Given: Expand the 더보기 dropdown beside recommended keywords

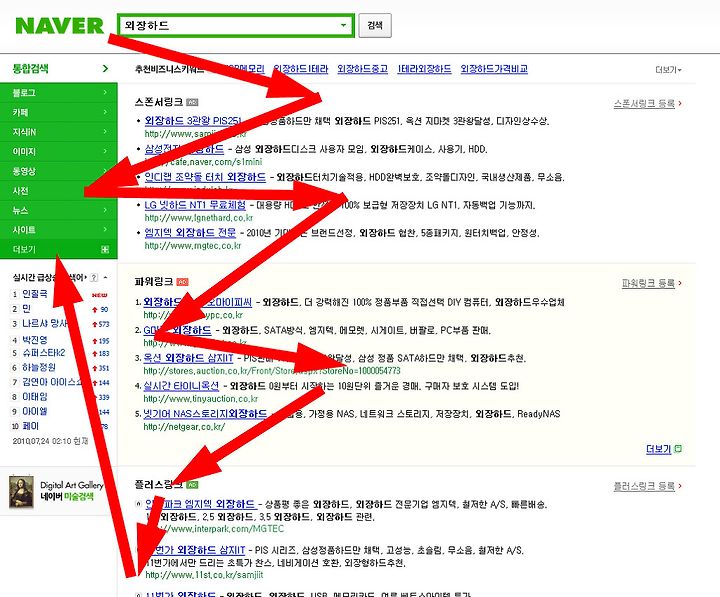Looking at the screenshot, I should point(668,70).
